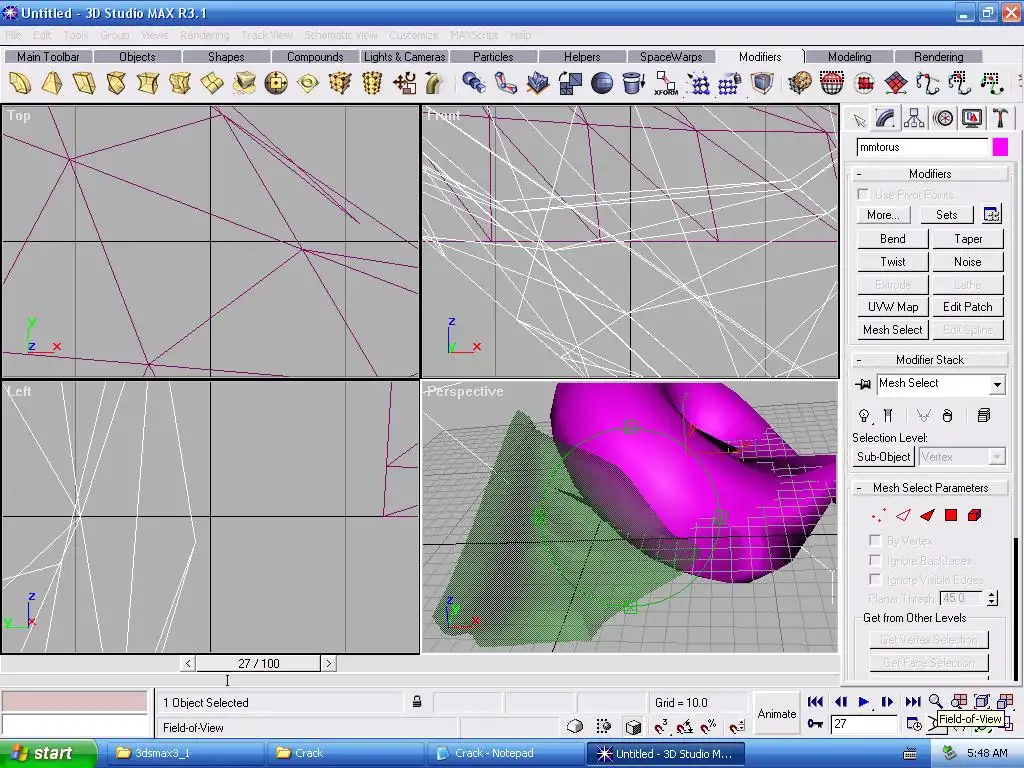This screenshot has height=768, width=1024.
Task: Toggle Sub-Object selection mode
Action: (x=883, y=456)
